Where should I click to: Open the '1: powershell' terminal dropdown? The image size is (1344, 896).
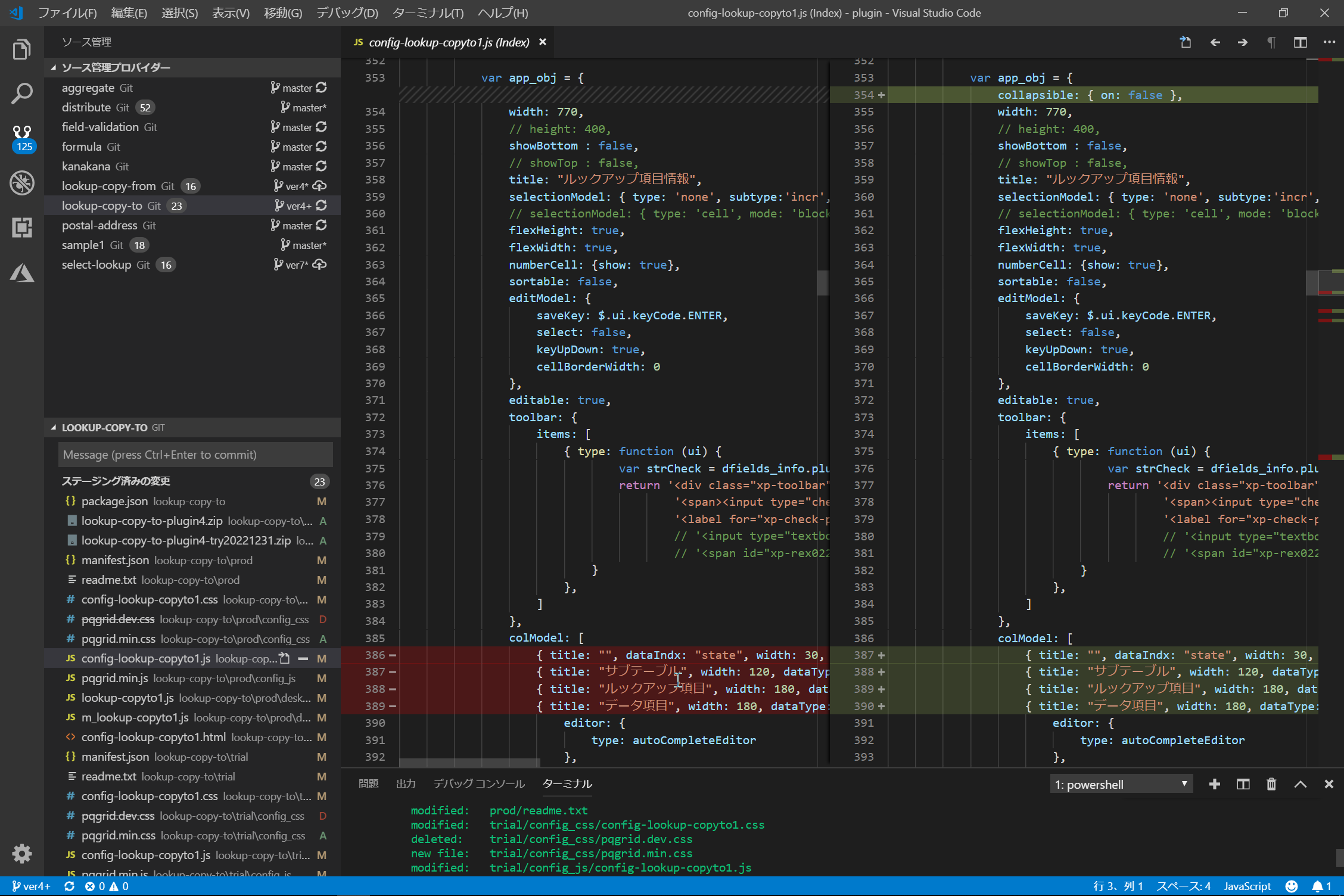(x=1121, y=784)
